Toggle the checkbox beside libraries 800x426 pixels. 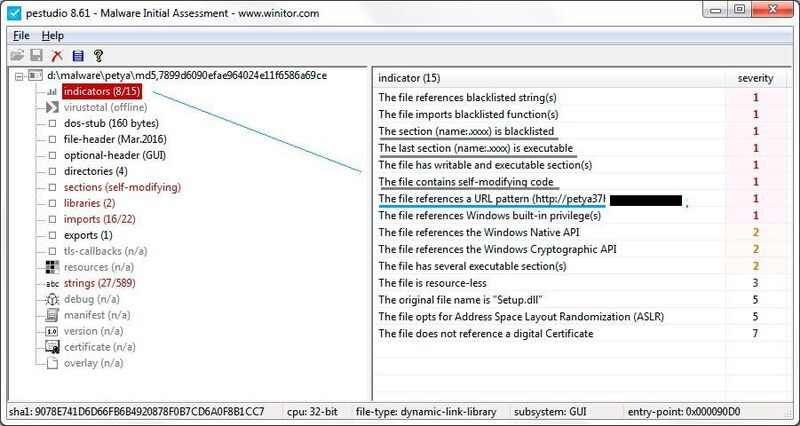[x=52, y=204]
